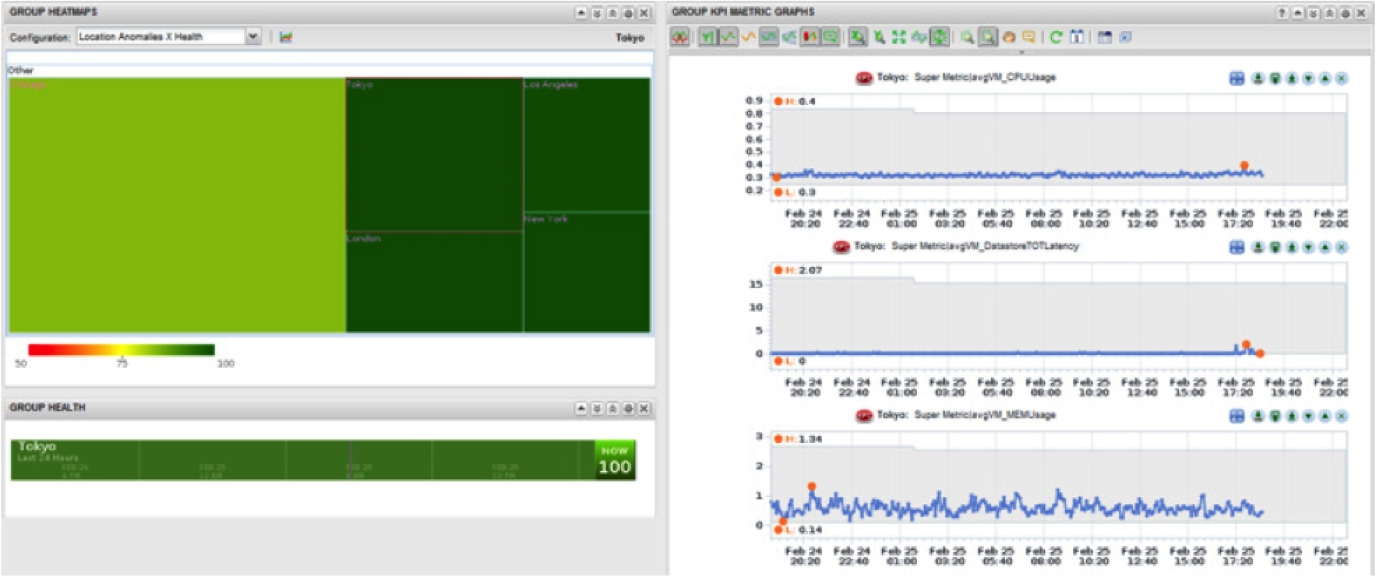
Task: Click MEMUsage high marker dot near Feb 24 20:20
Action: click(811, 486)
